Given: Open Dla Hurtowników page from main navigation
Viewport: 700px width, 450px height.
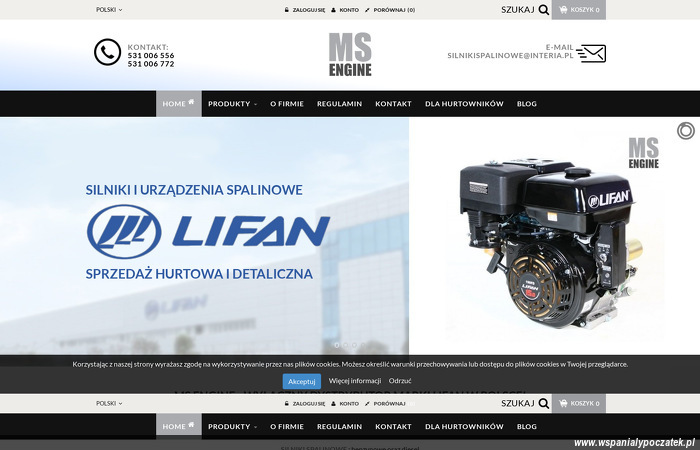Looking at the screenshot, I should (464, 104).
